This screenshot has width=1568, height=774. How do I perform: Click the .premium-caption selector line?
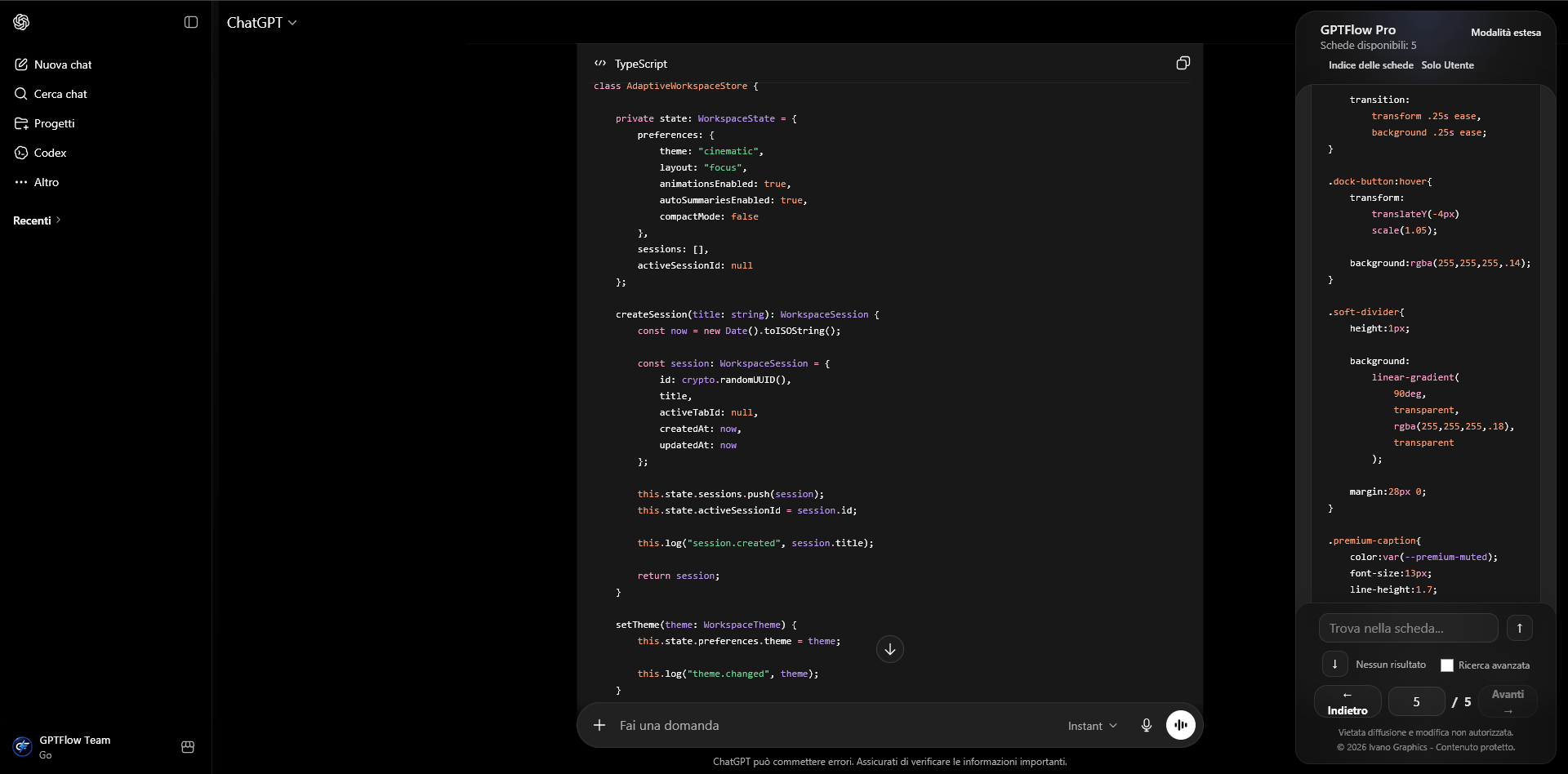click(x=1374, y=540)
